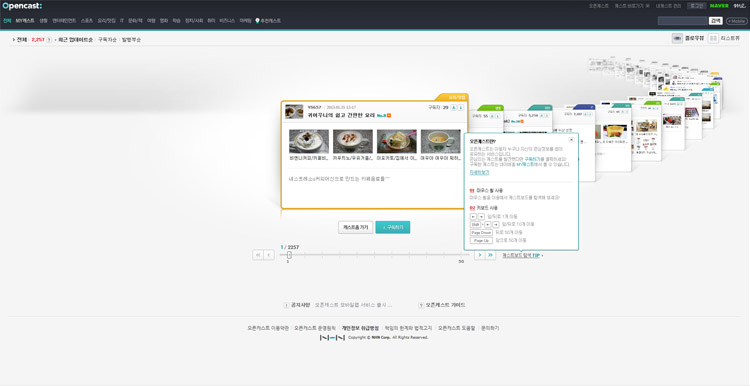The height and width of the screenshot is (386, 750).
Task: Open the cappuccino latte art thumbnail
Action: pos(353,142)
